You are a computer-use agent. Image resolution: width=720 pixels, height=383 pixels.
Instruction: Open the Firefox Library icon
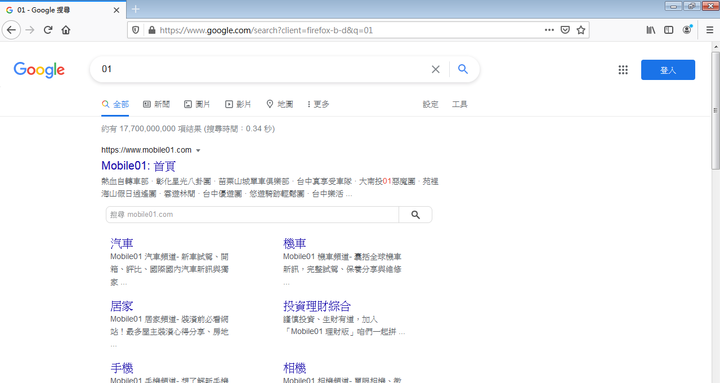651,30
